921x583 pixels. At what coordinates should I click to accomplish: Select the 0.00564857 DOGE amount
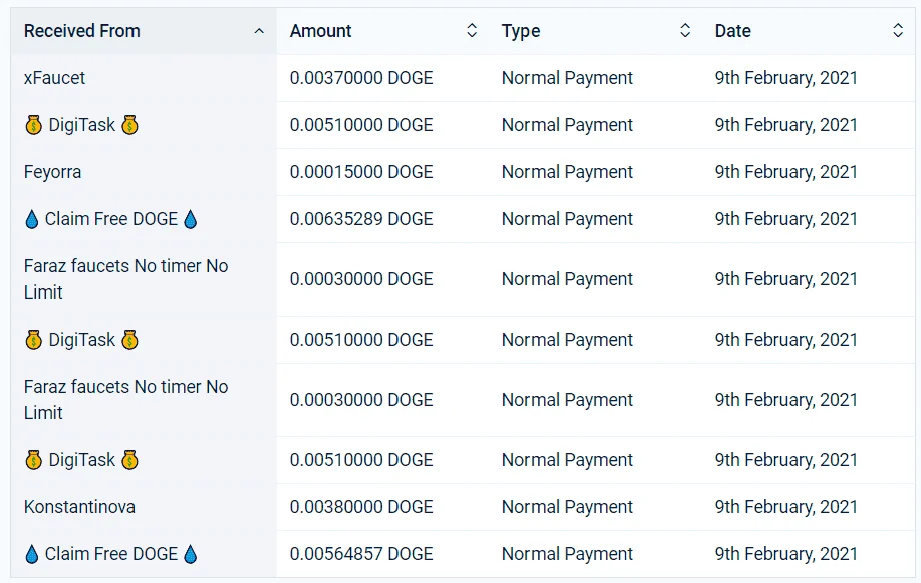[361, 554]
